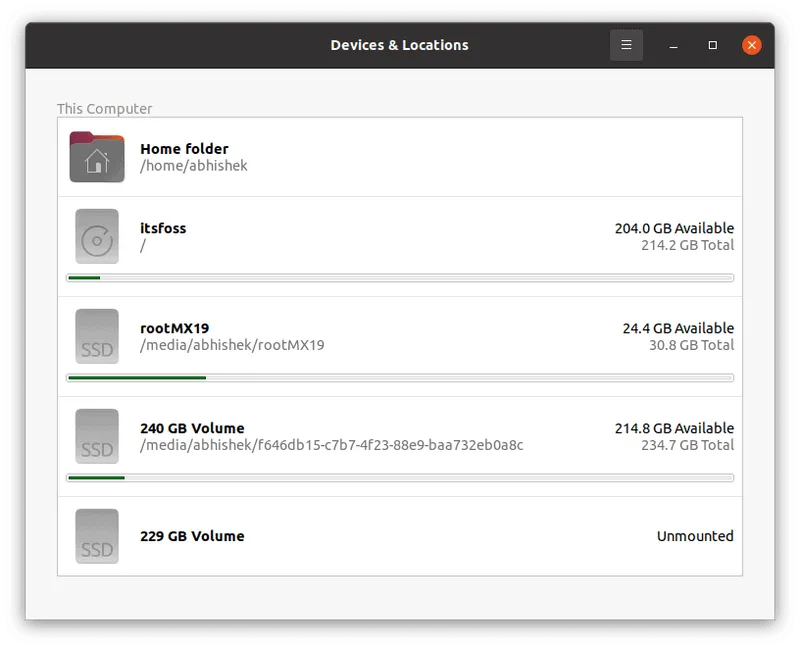Close the Devices & Locations window
The width and height of the screenshot is (800, 648).
[x=752, y=45]
